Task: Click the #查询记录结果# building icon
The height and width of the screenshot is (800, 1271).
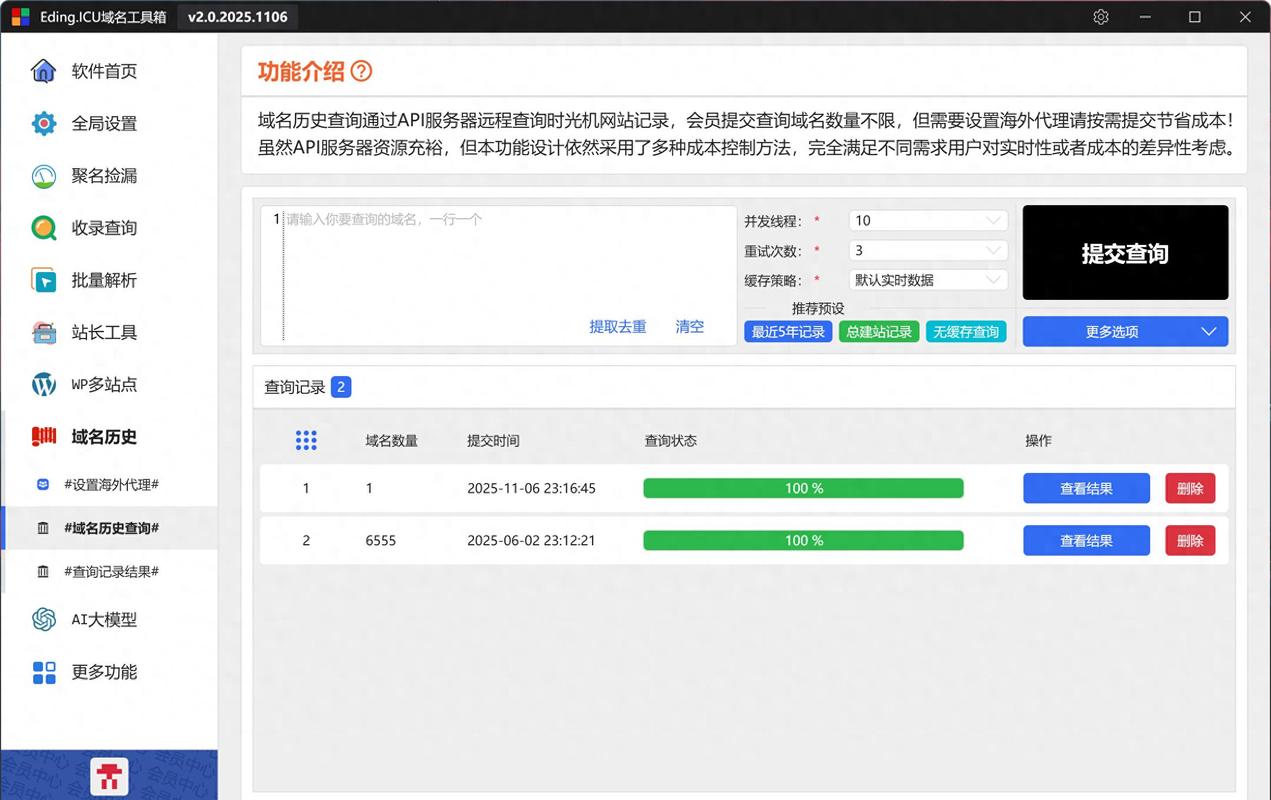Action: [x=43, y=572]
